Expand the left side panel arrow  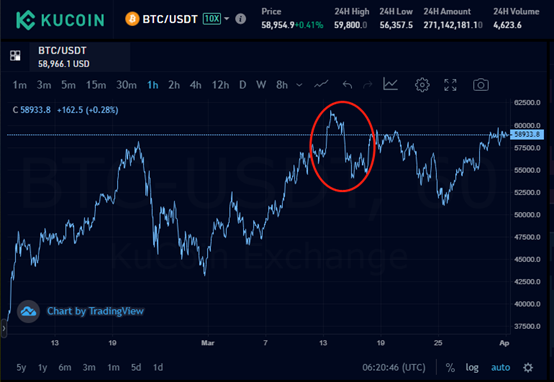(4, 329)
